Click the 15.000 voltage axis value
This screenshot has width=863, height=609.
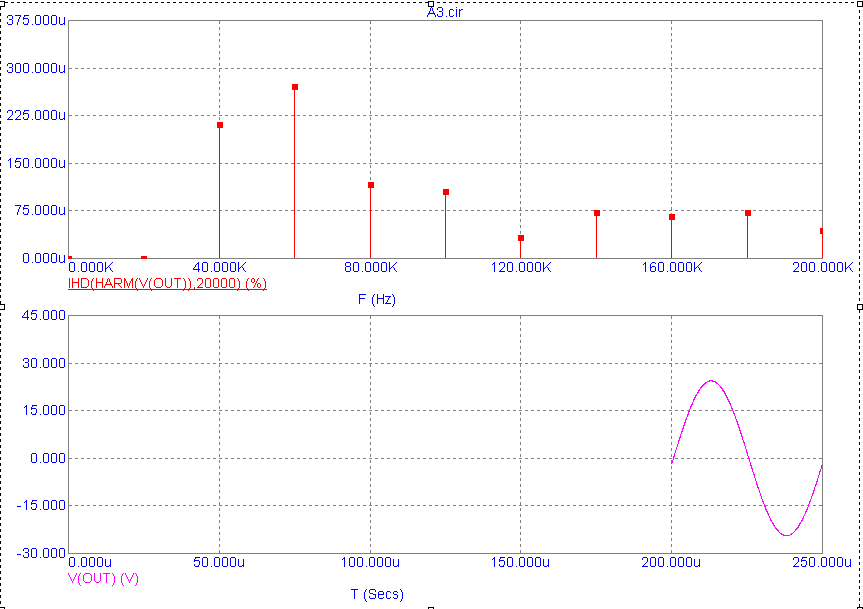(43, 410)
